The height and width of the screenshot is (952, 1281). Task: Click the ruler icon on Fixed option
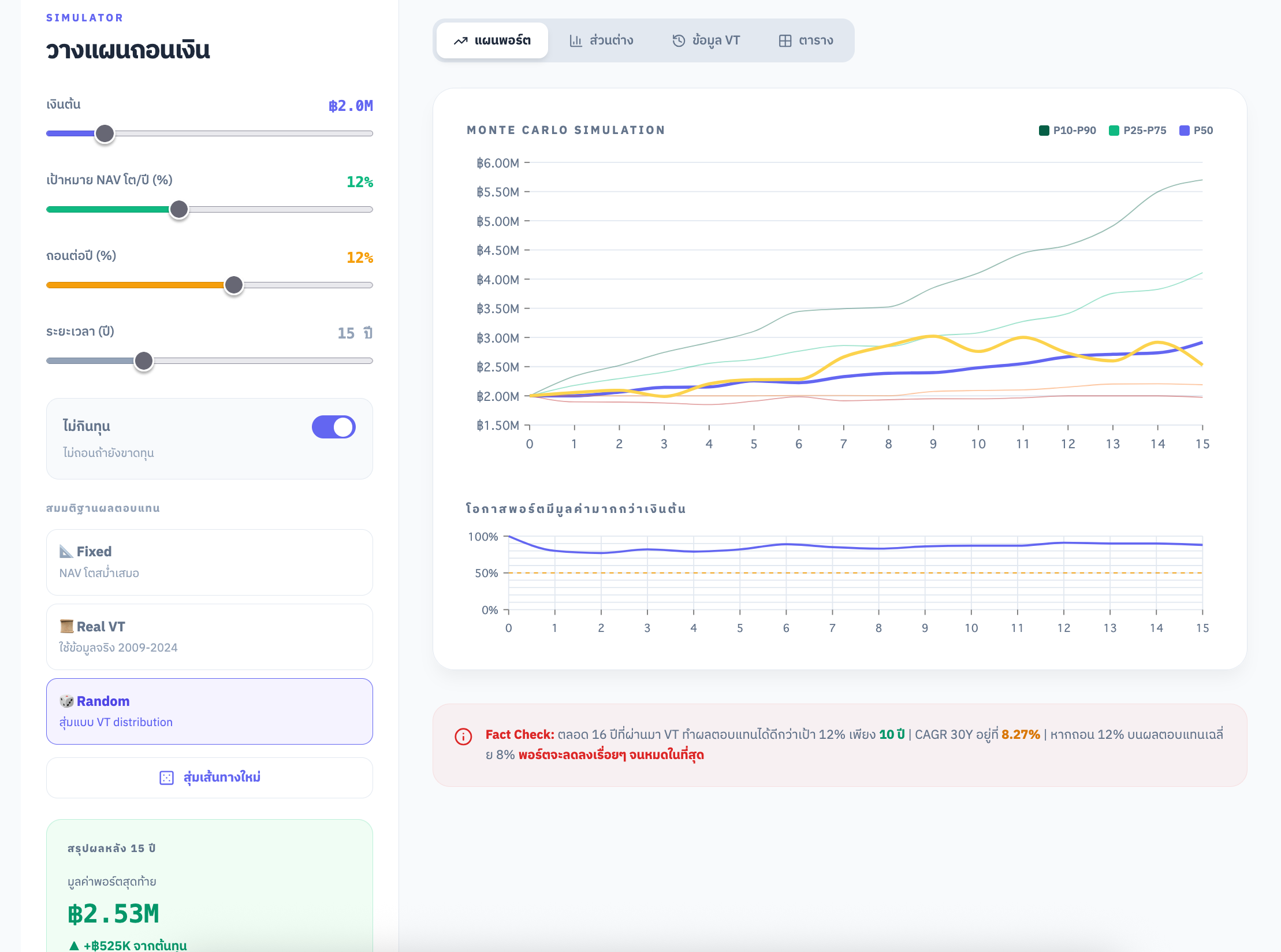click(66, 552)
